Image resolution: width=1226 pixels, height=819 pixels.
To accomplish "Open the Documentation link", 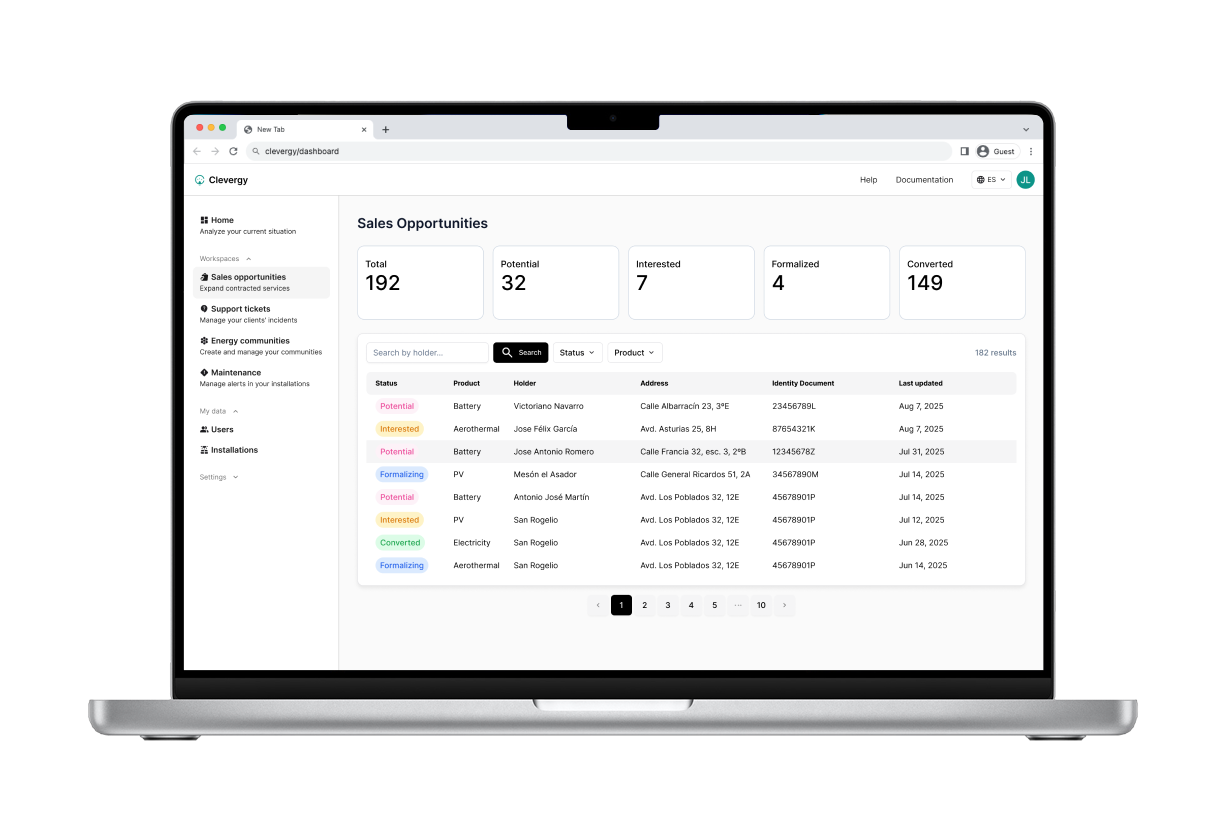I will tap(924, 180).
